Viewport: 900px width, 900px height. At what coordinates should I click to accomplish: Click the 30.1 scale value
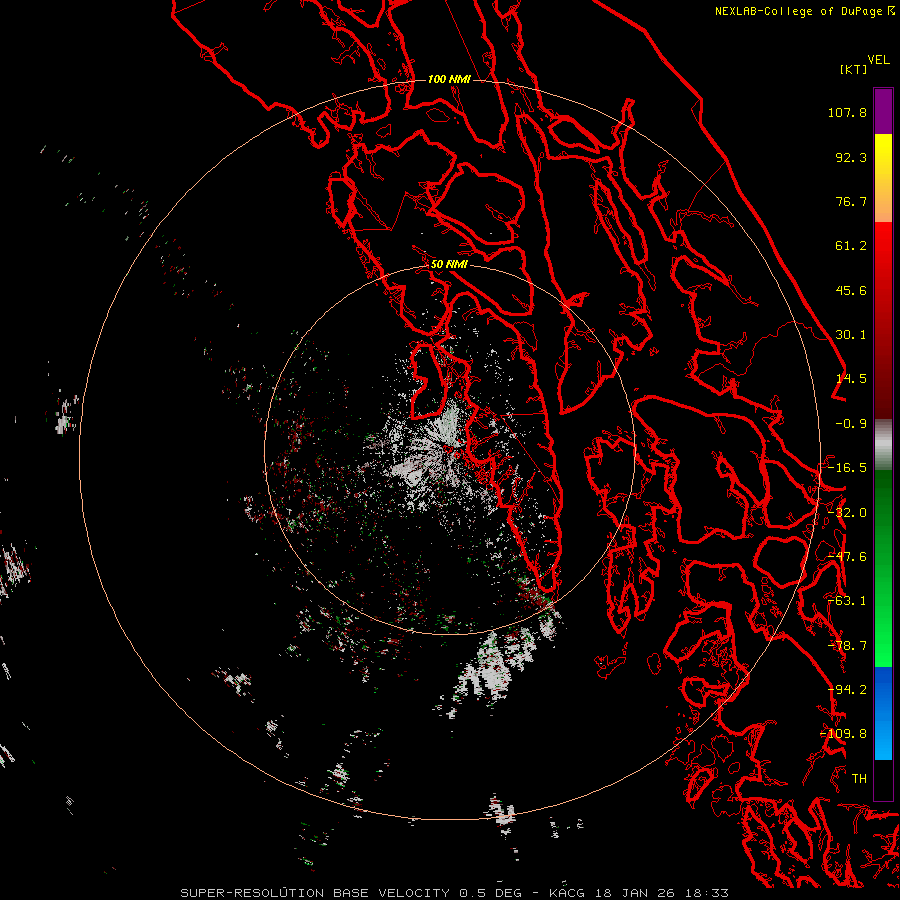851,335
